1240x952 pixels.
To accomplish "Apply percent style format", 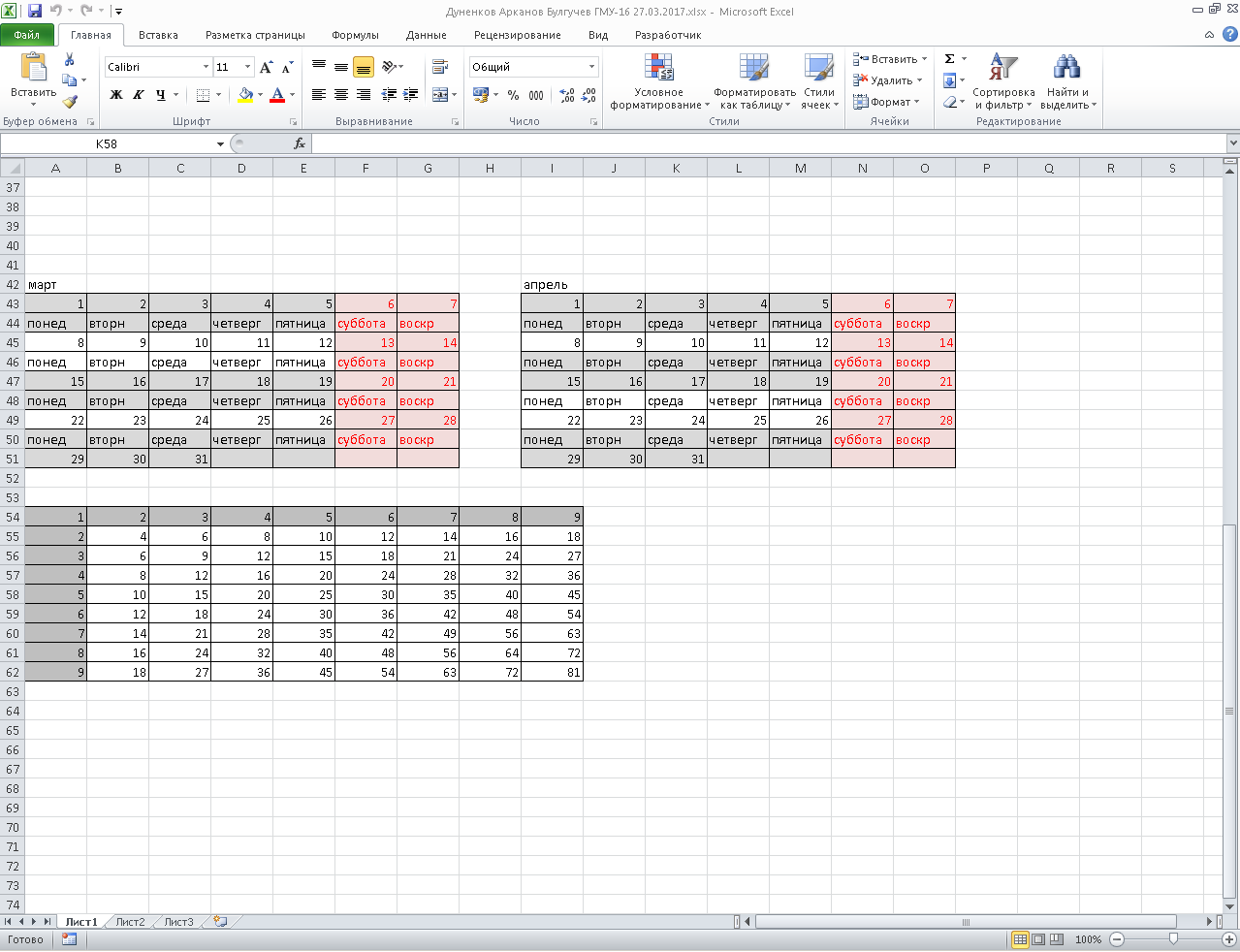I will pyautogui.click(x=513, y=95).
